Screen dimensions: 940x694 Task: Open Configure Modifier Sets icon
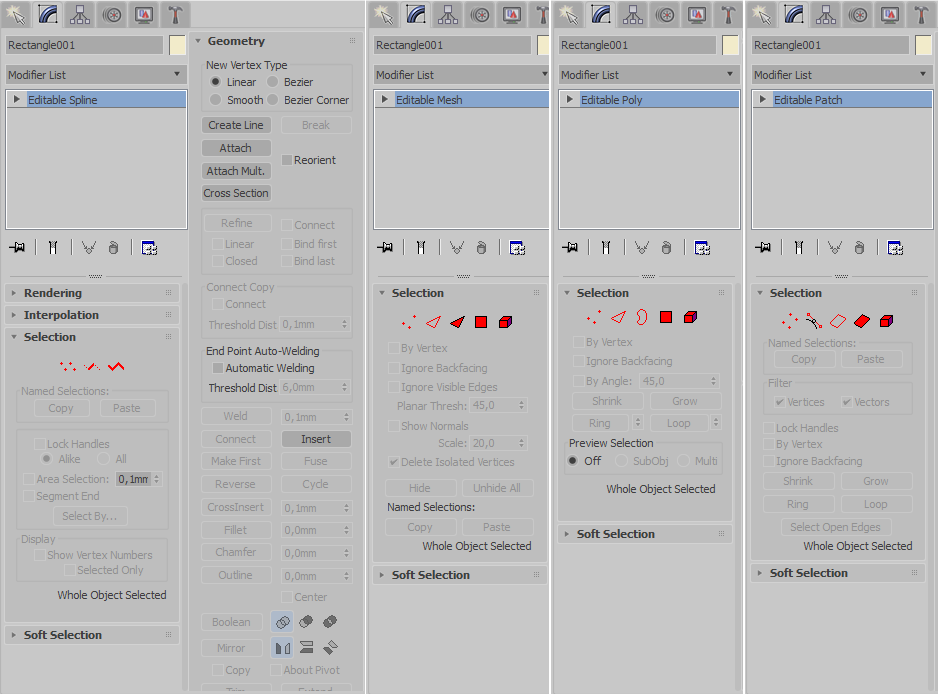pyautogui.click(x=149, y=248)
